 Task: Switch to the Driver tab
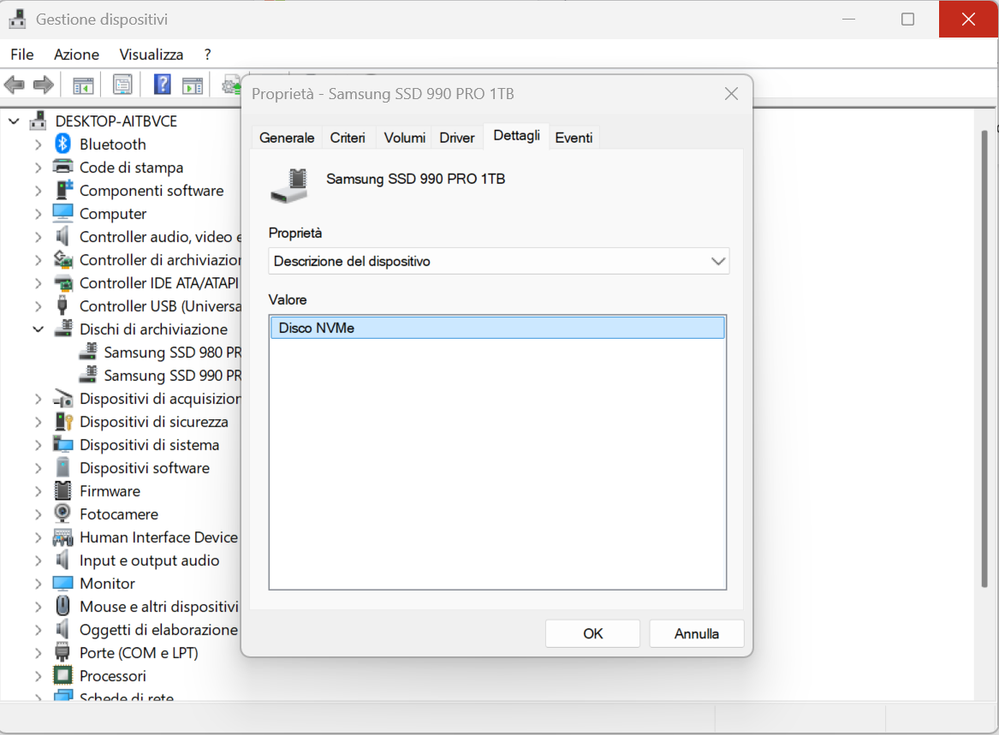tap(457, 138)
